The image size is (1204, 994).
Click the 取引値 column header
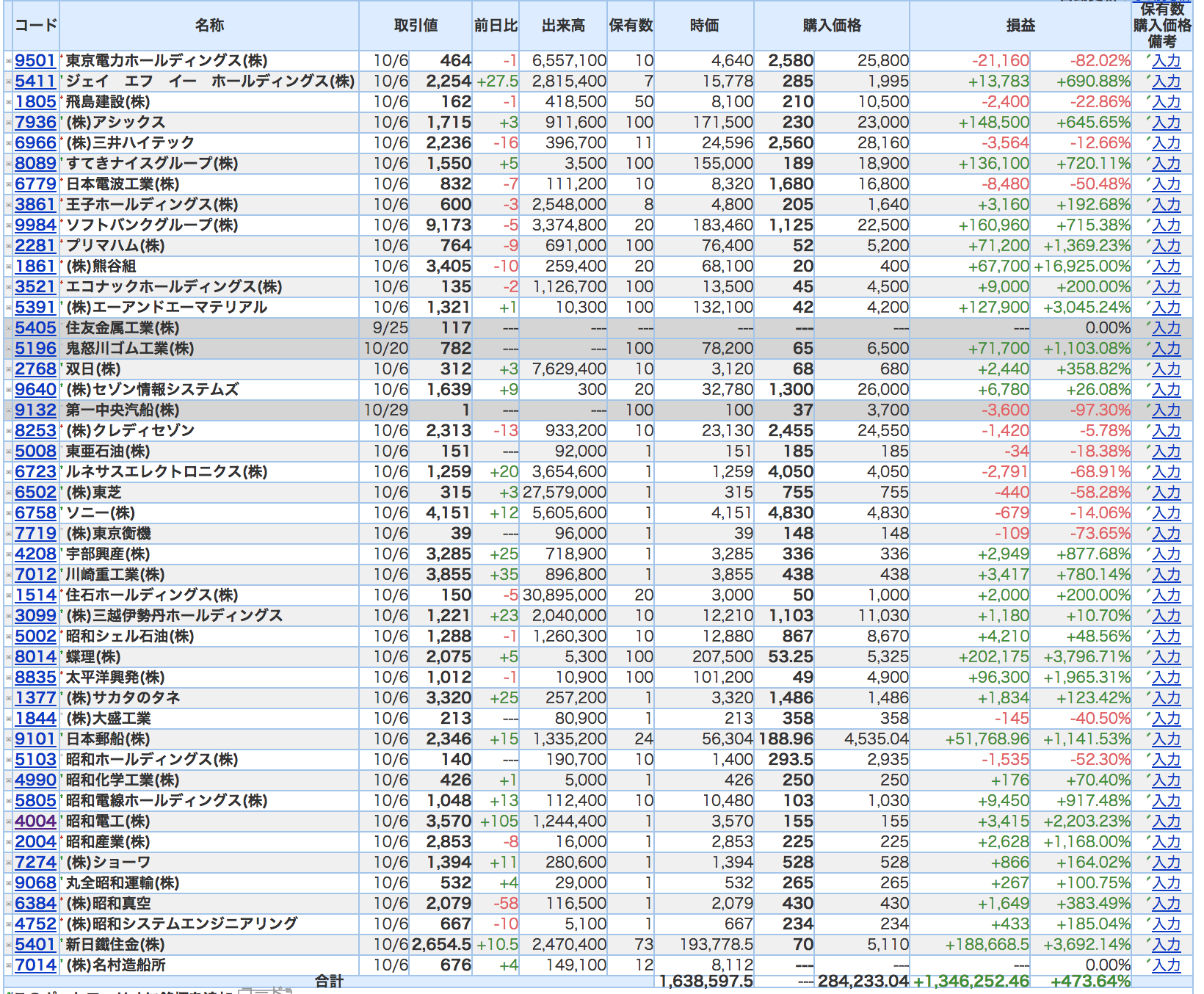(x=416, y=26)
